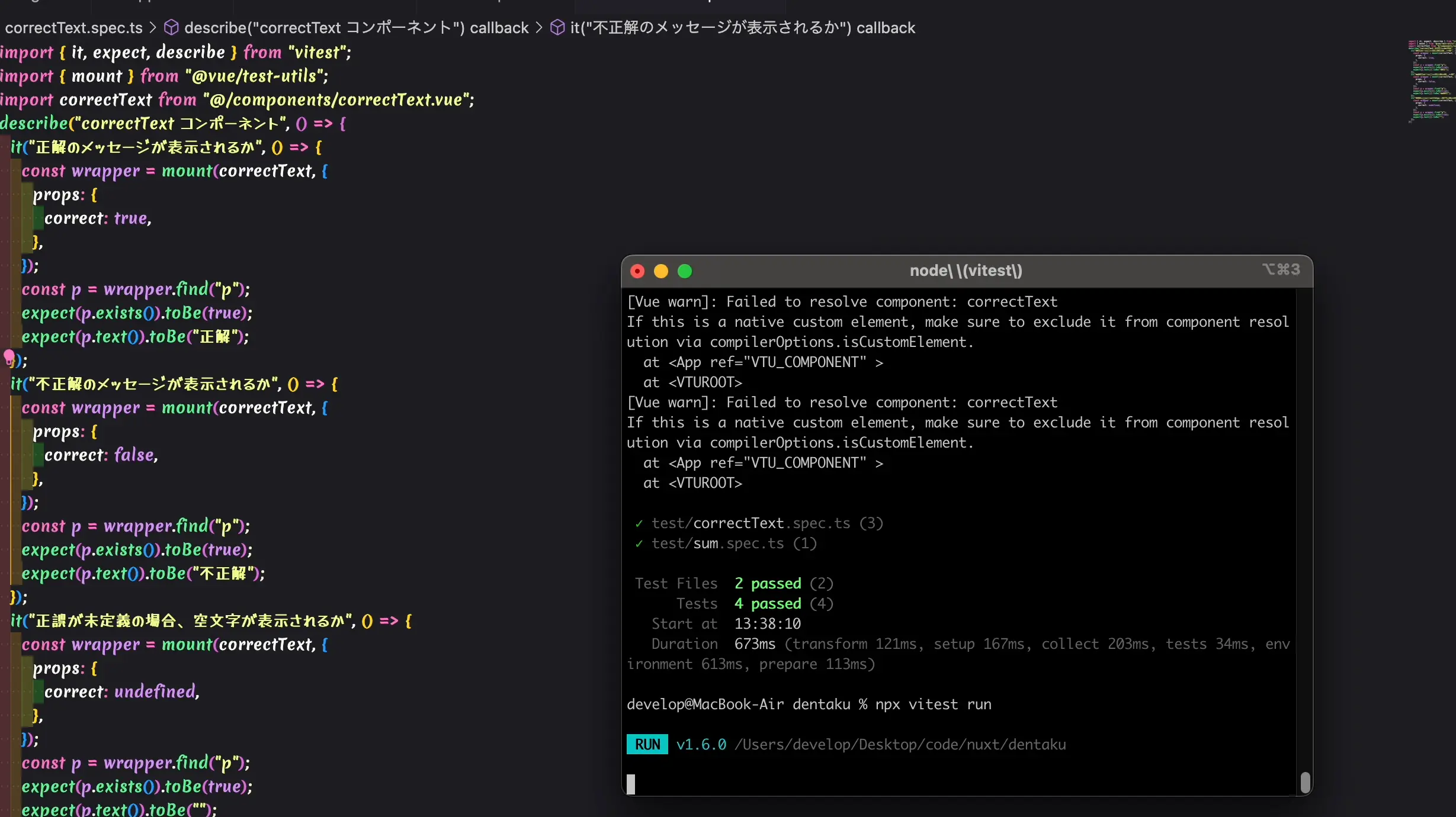Click "test/sum.spec.ts (1)" result line
The width and height of the screenshot is (1456, 817).
tap(734, 543)
